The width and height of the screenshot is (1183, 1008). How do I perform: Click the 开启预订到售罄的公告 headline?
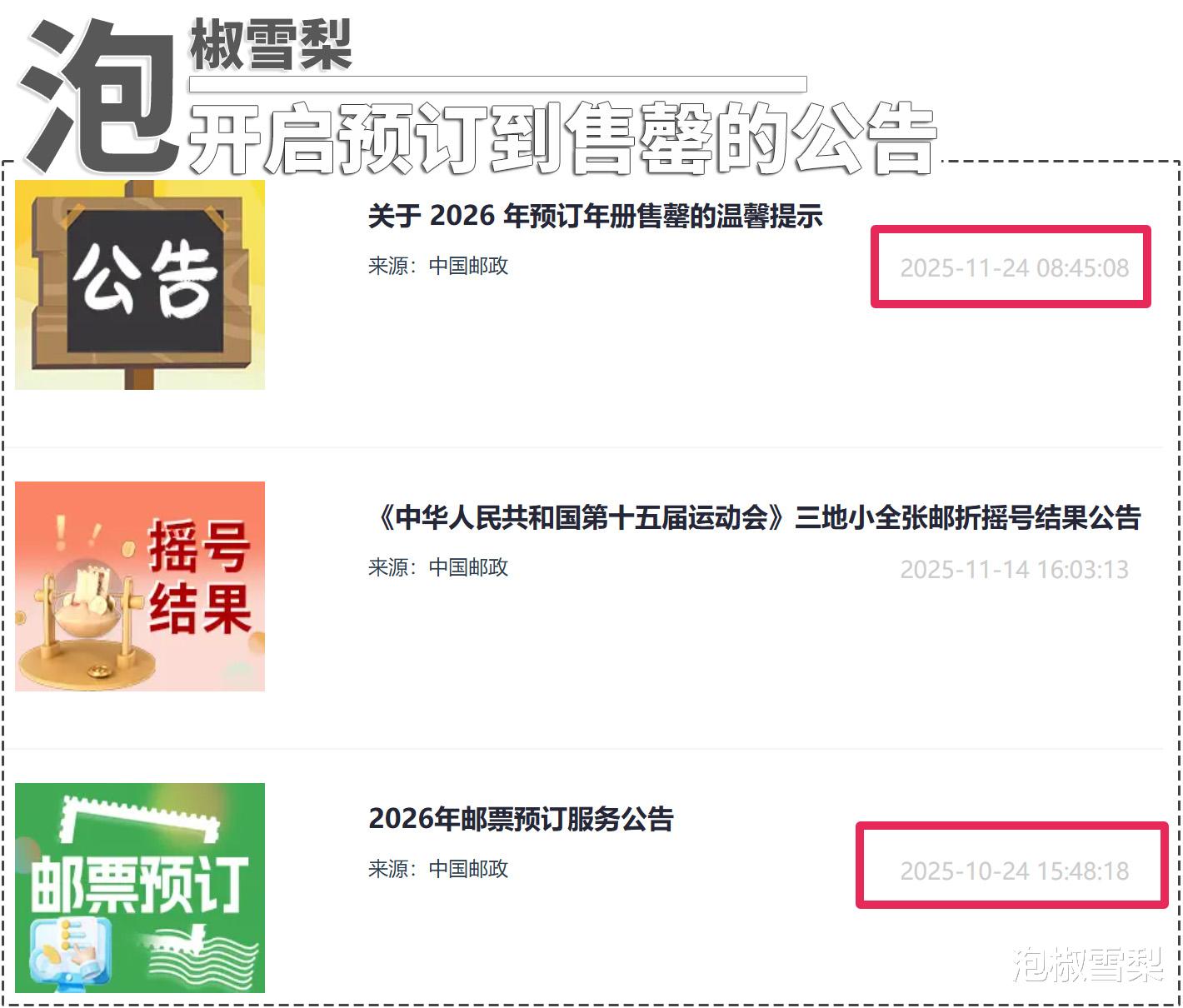tap(562, 138)
